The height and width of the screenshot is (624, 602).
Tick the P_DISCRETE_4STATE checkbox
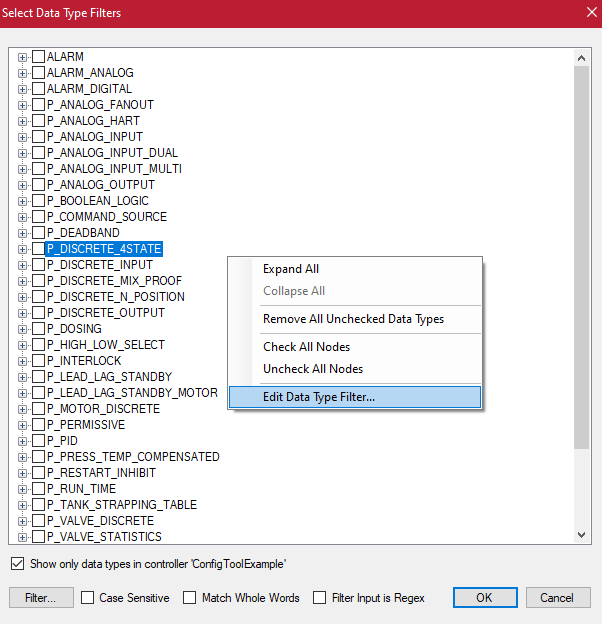(x=38, y=249)
